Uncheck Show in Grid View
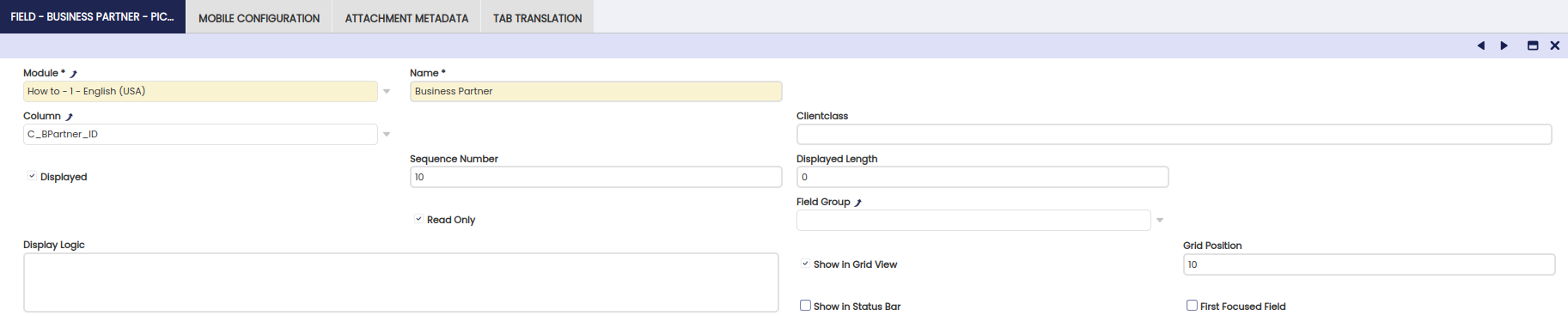Viewport: 1568px width, 316px height. click(x=805, y=264)
